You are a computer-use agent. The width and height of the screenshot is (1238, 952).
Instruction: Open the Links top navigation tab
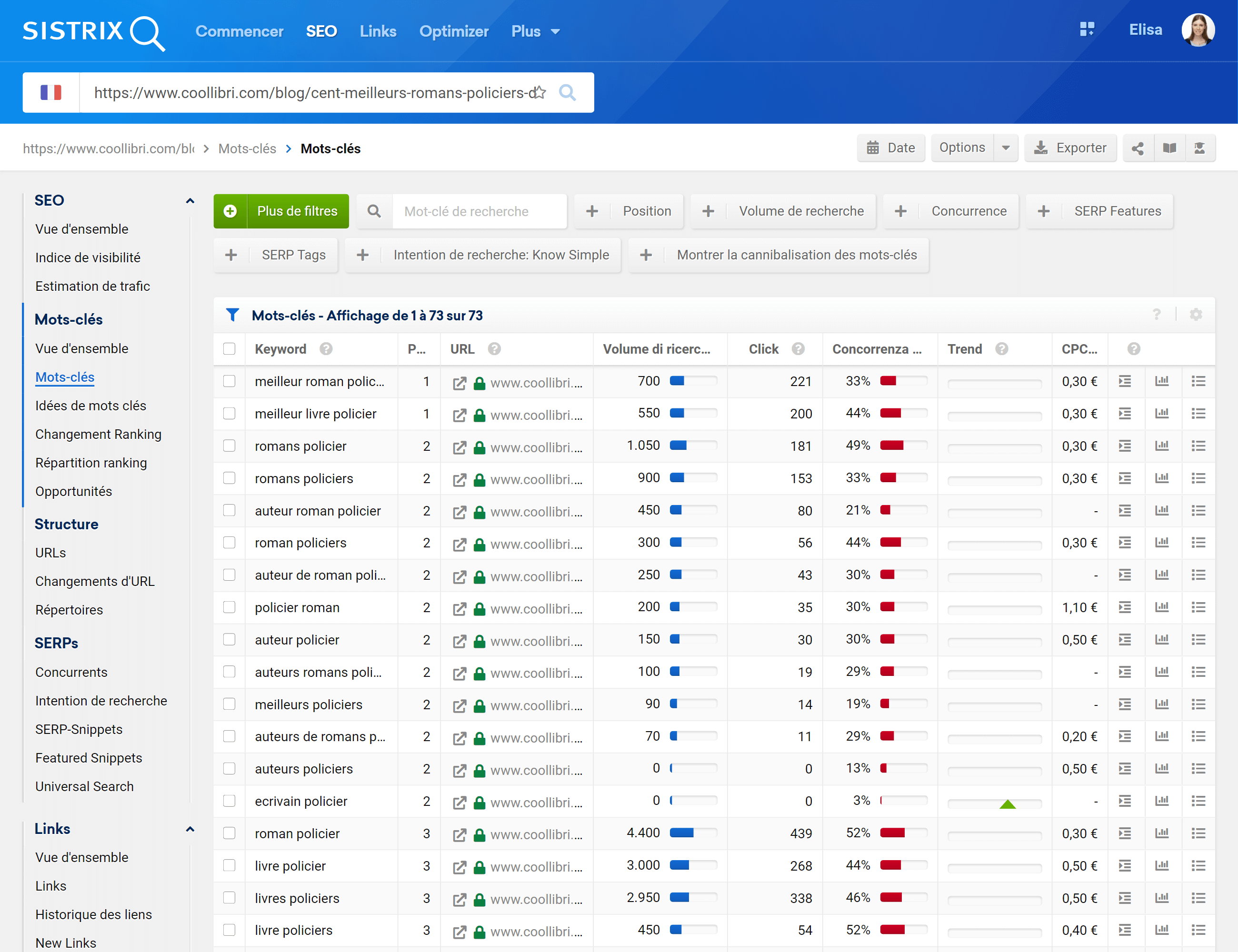tap(378, 31)
